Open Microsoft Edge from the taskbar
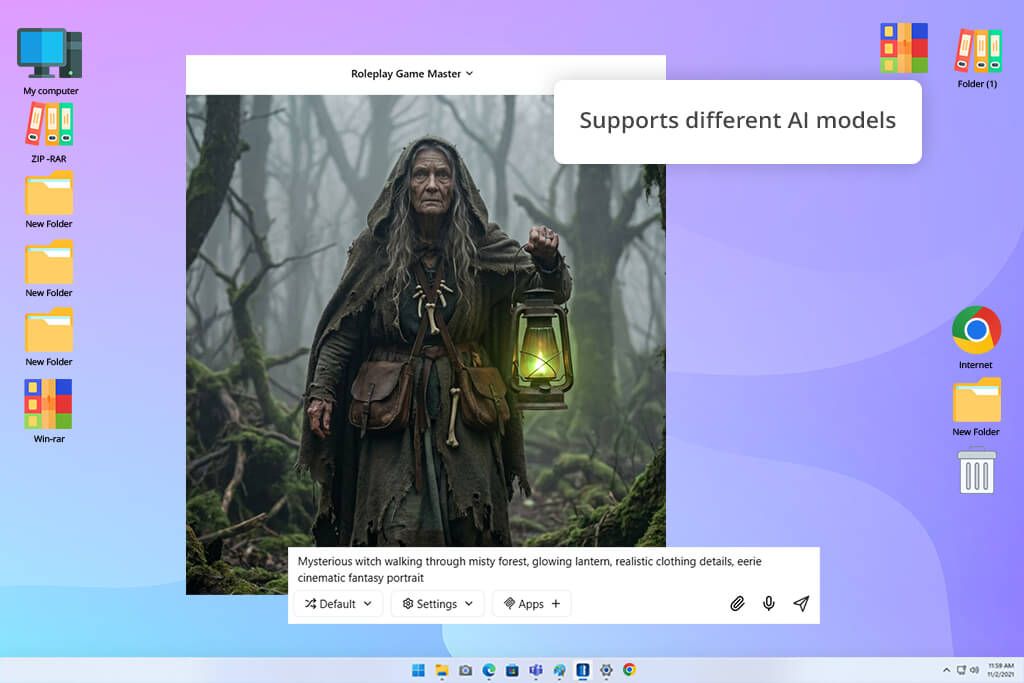This screenshot has width=1024, height=683. click(489, 670)
